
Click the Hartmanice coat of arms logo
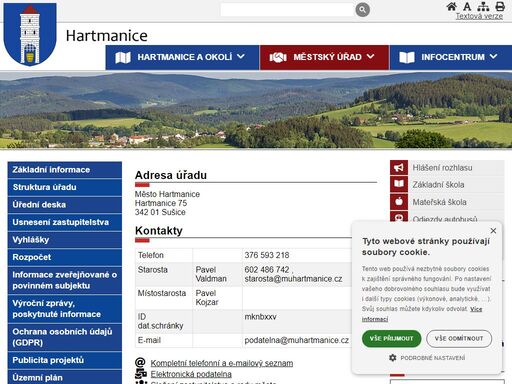[x=30, y=34]
